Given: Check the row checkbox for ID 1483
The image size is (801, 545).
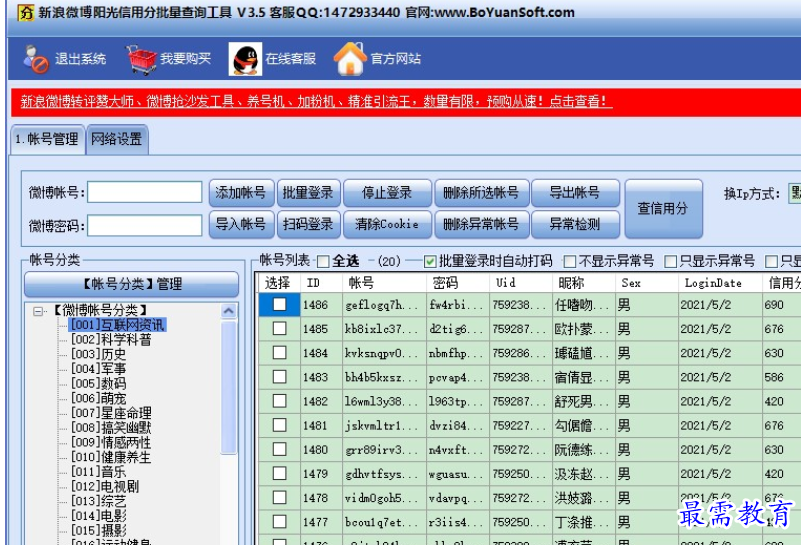Looking at the screenshot, I should [x=279, y=377].
